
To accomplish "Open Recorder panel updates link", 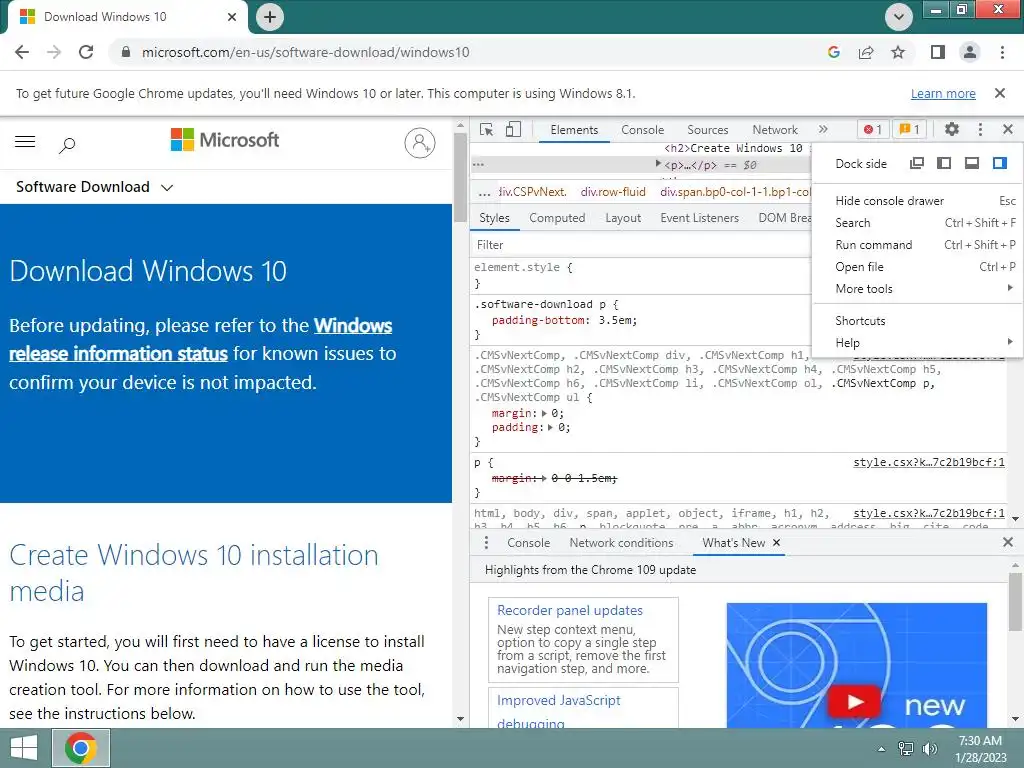I will point(569,610).
